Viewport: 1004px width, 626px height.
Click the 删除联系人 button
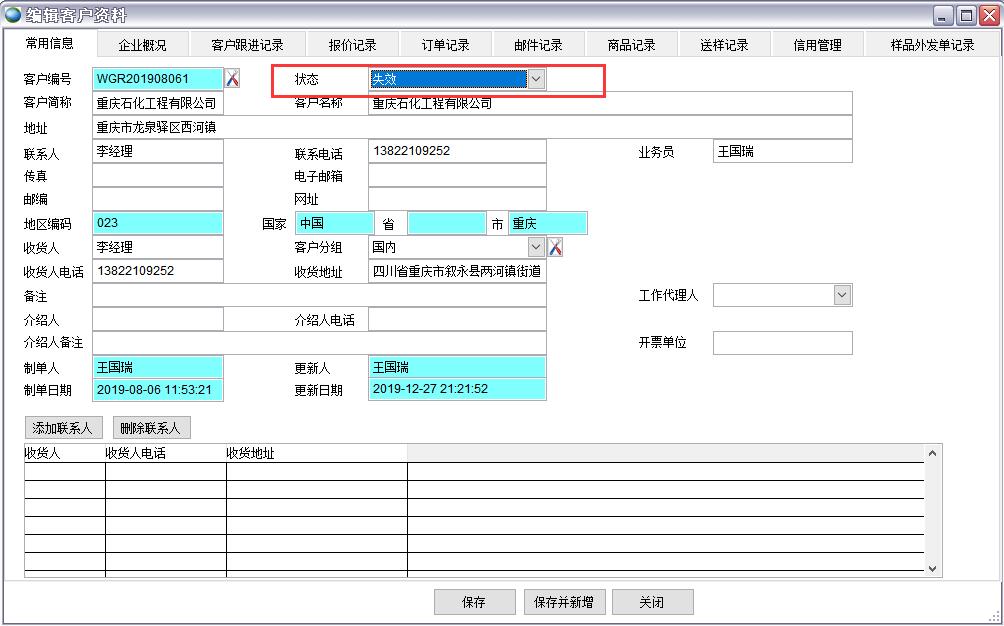coord(150,428)
